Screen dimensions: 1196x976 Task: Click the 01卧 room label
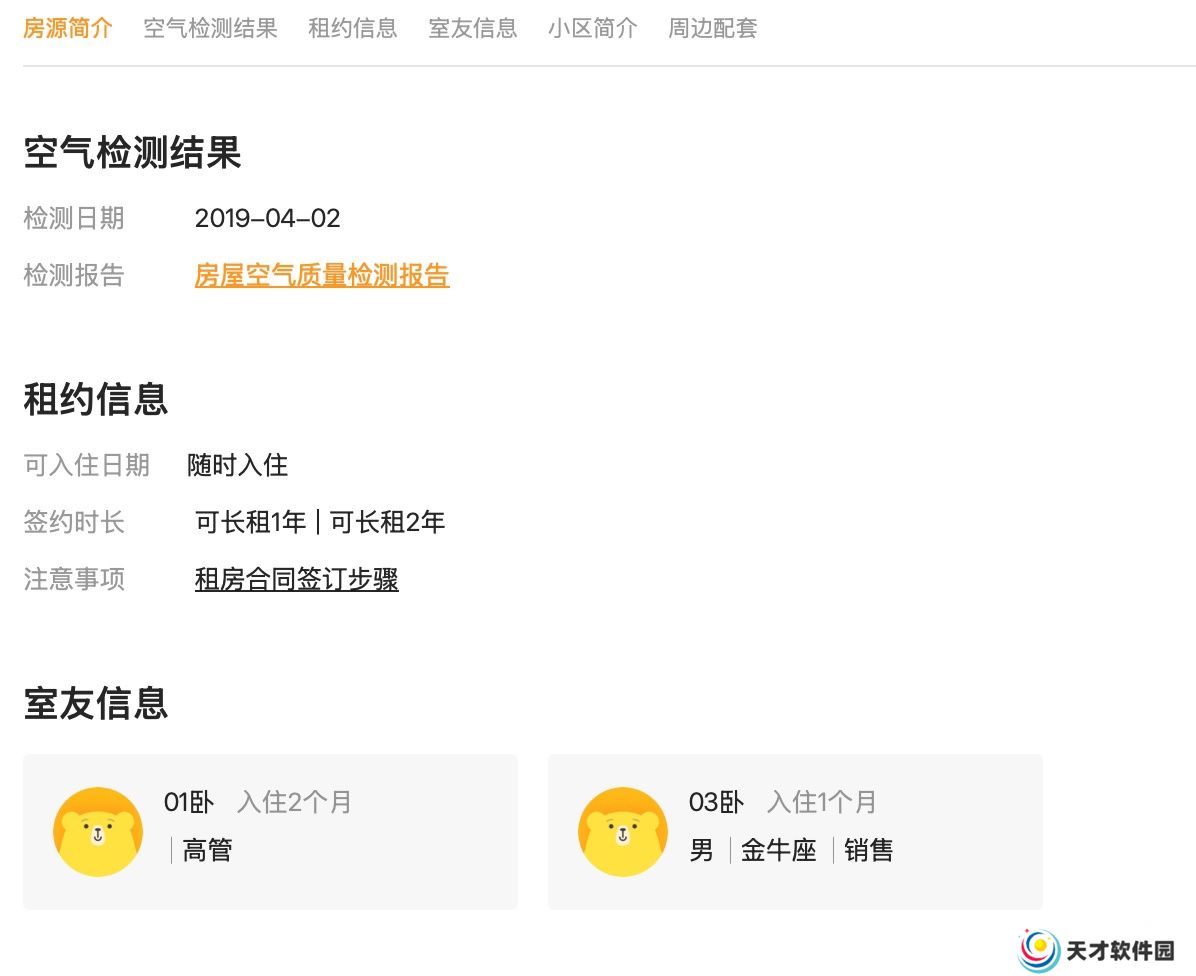(x=188, y=802)
